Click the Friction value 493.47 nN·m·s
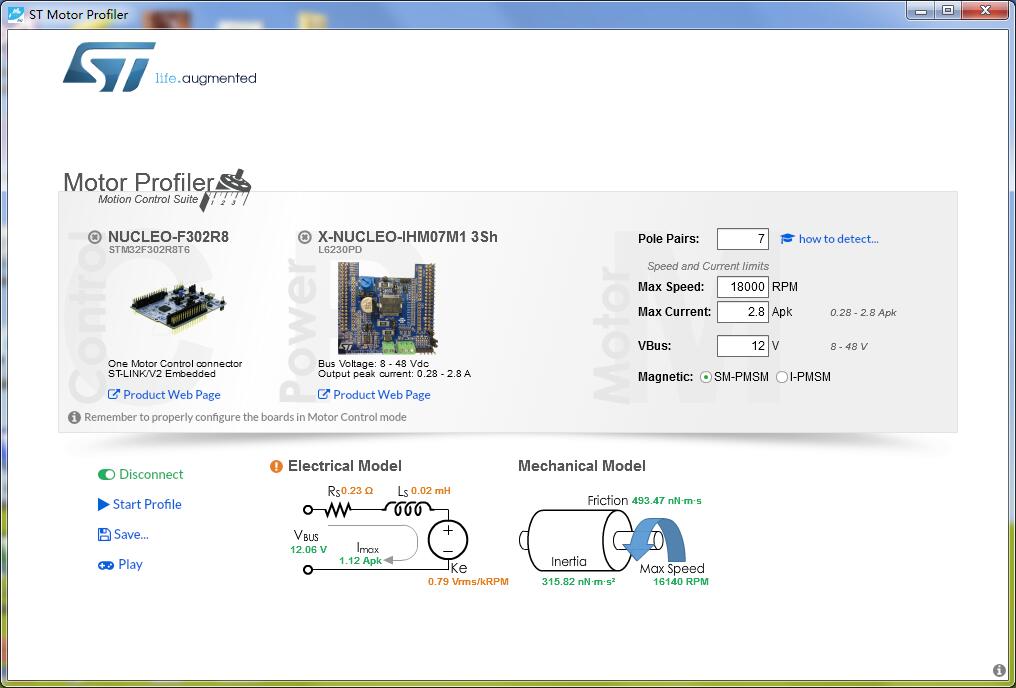 click(667, 501)
